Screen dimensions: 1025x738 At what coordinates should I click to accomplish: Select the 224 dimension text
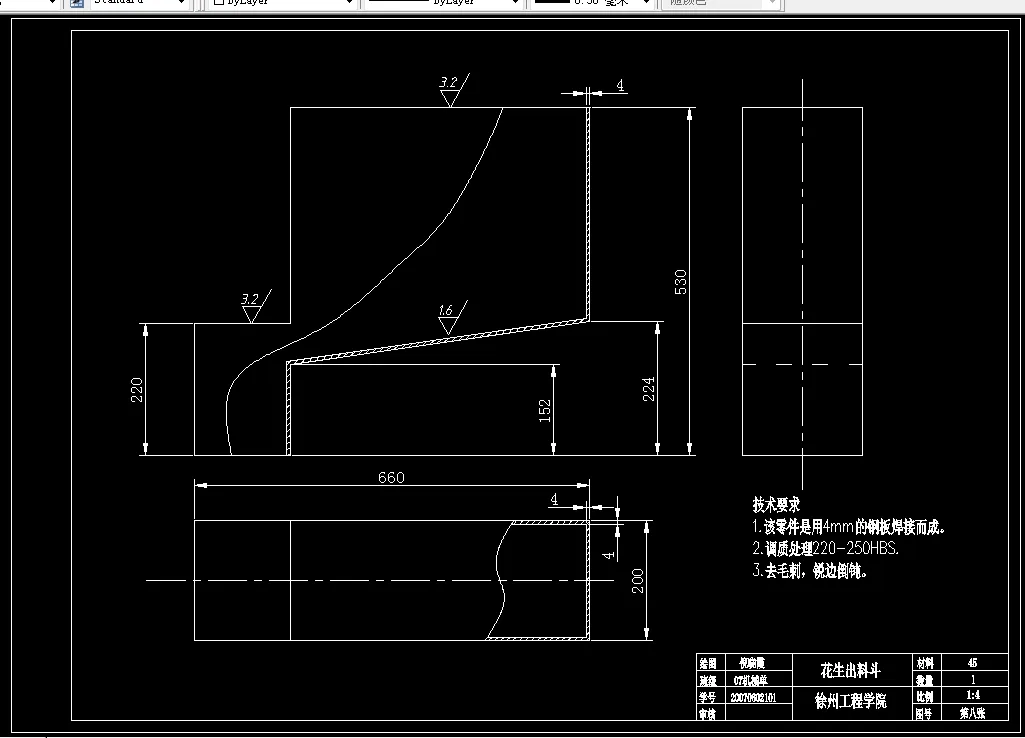[648, 389]
